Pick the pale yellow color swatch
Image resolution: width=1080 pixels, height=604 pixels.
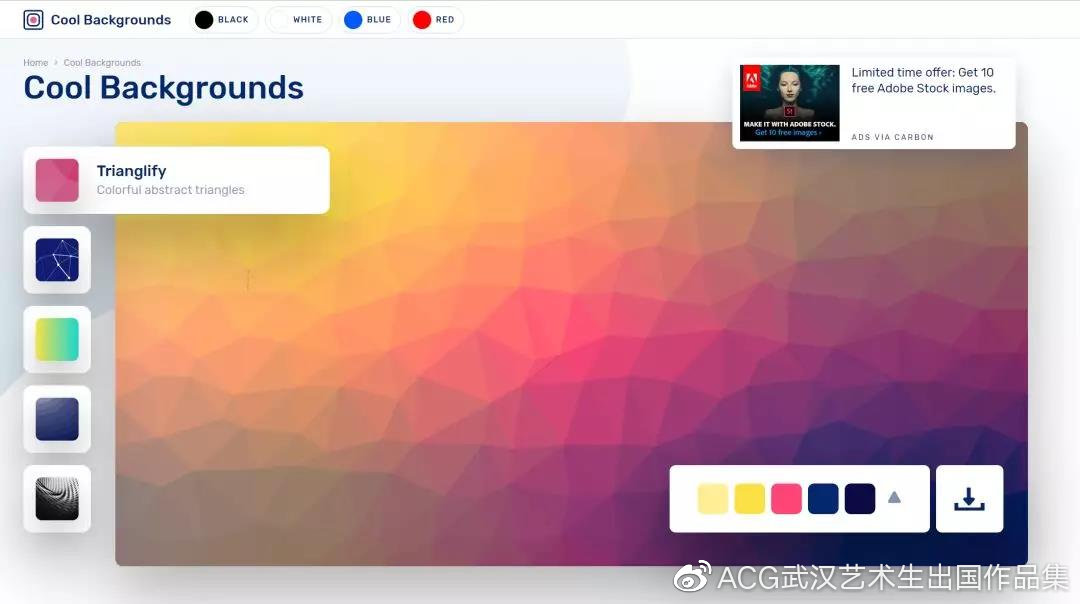click(x=713, y=499)
